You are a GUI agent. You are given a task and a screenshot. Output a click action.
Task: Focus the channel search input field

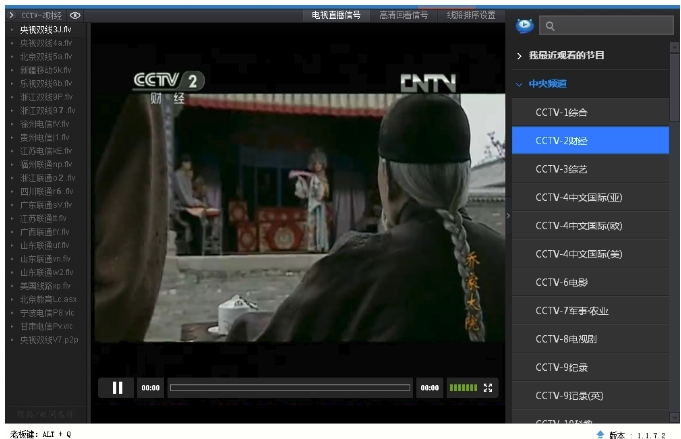(606, 26)
